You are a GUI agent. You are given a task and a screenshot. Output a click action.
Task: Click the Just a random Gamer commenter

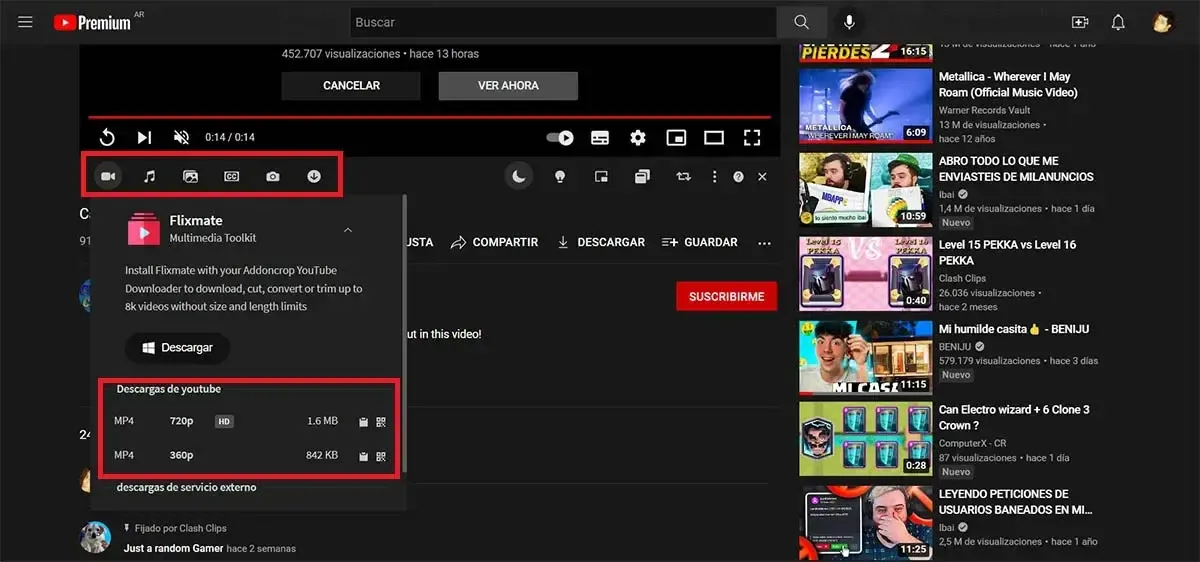(x=172, y=548)
